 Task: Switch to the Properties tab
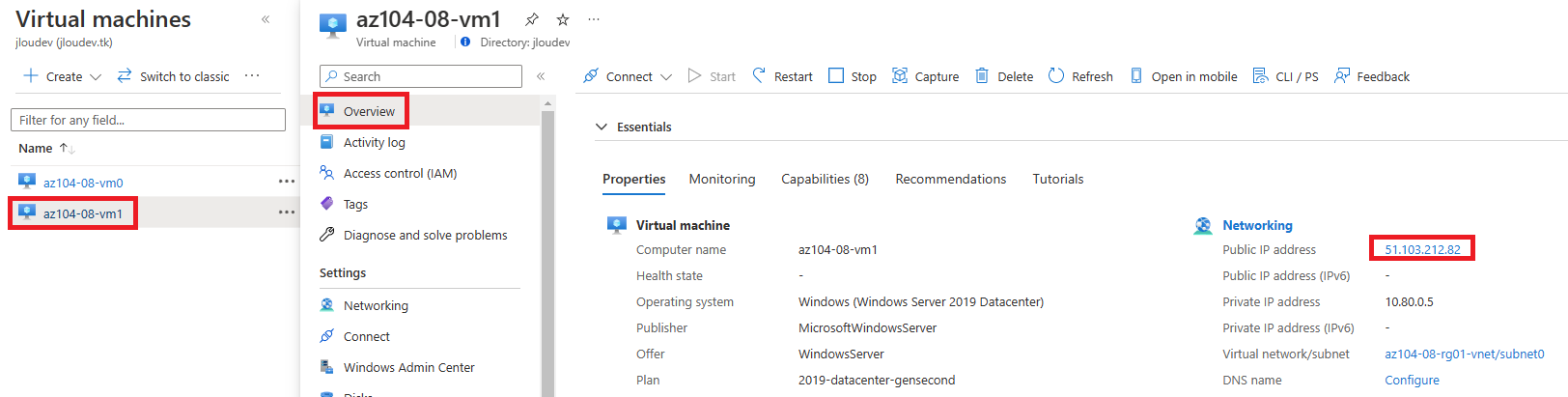coord(634,179)
